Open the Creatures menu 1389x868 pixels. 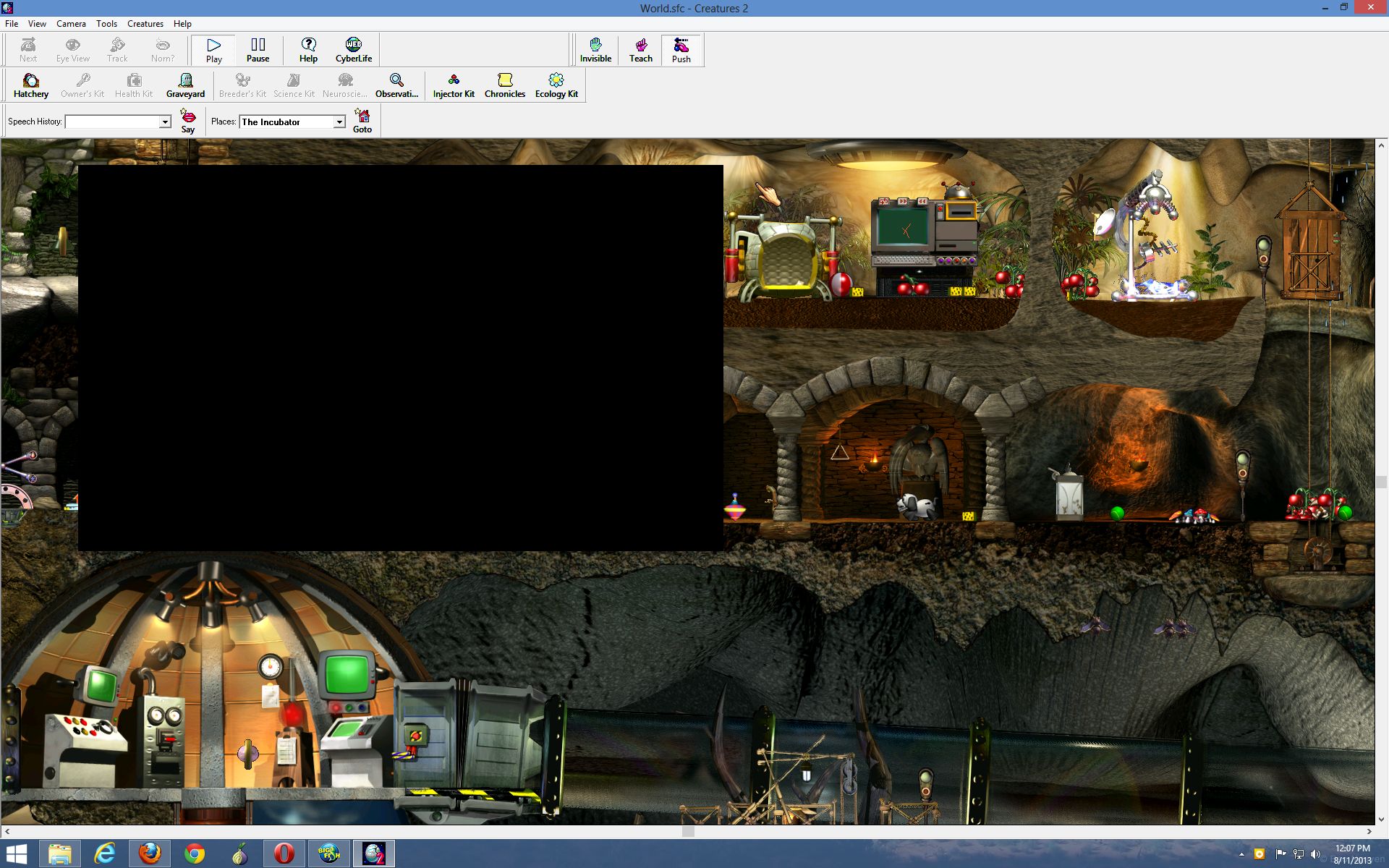click(145, 24)
